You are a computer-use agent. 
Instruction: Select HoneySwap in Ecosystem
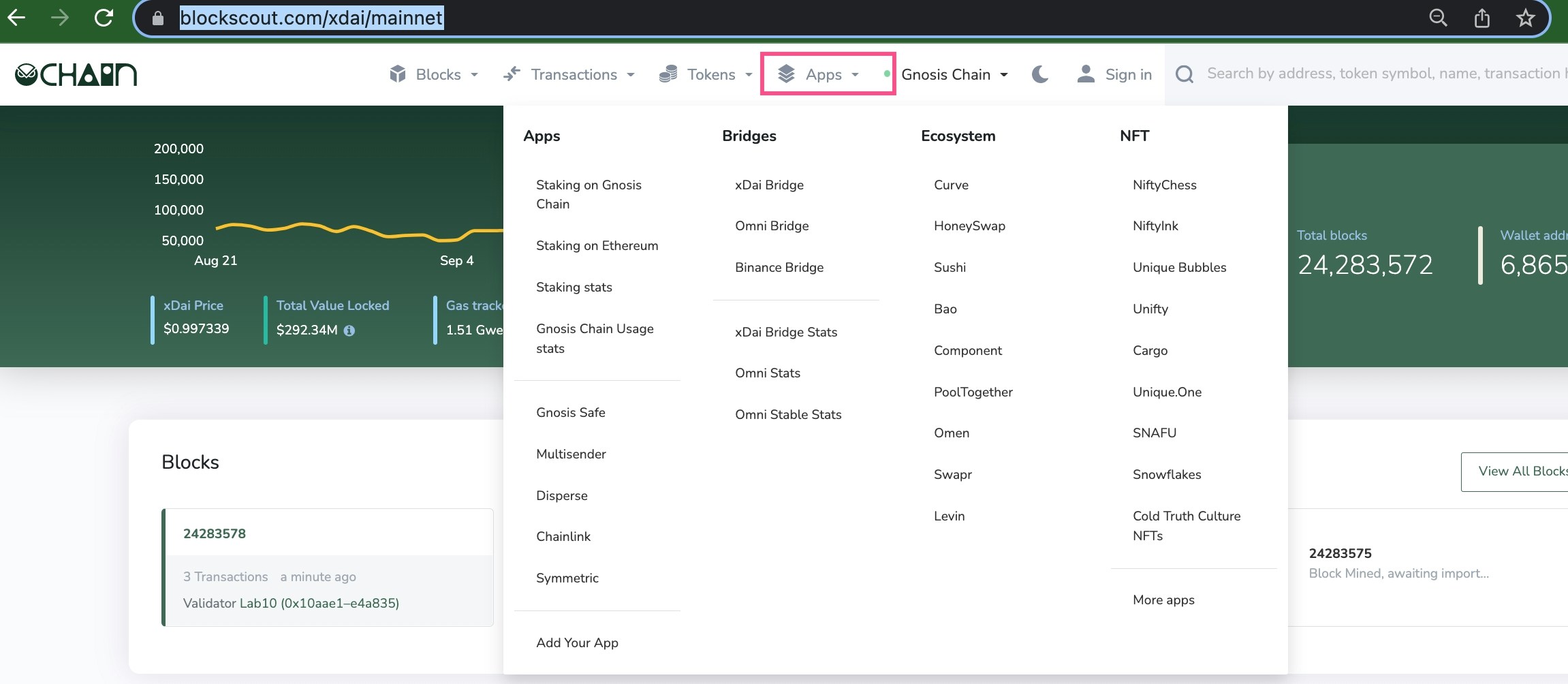pos(969,226)
